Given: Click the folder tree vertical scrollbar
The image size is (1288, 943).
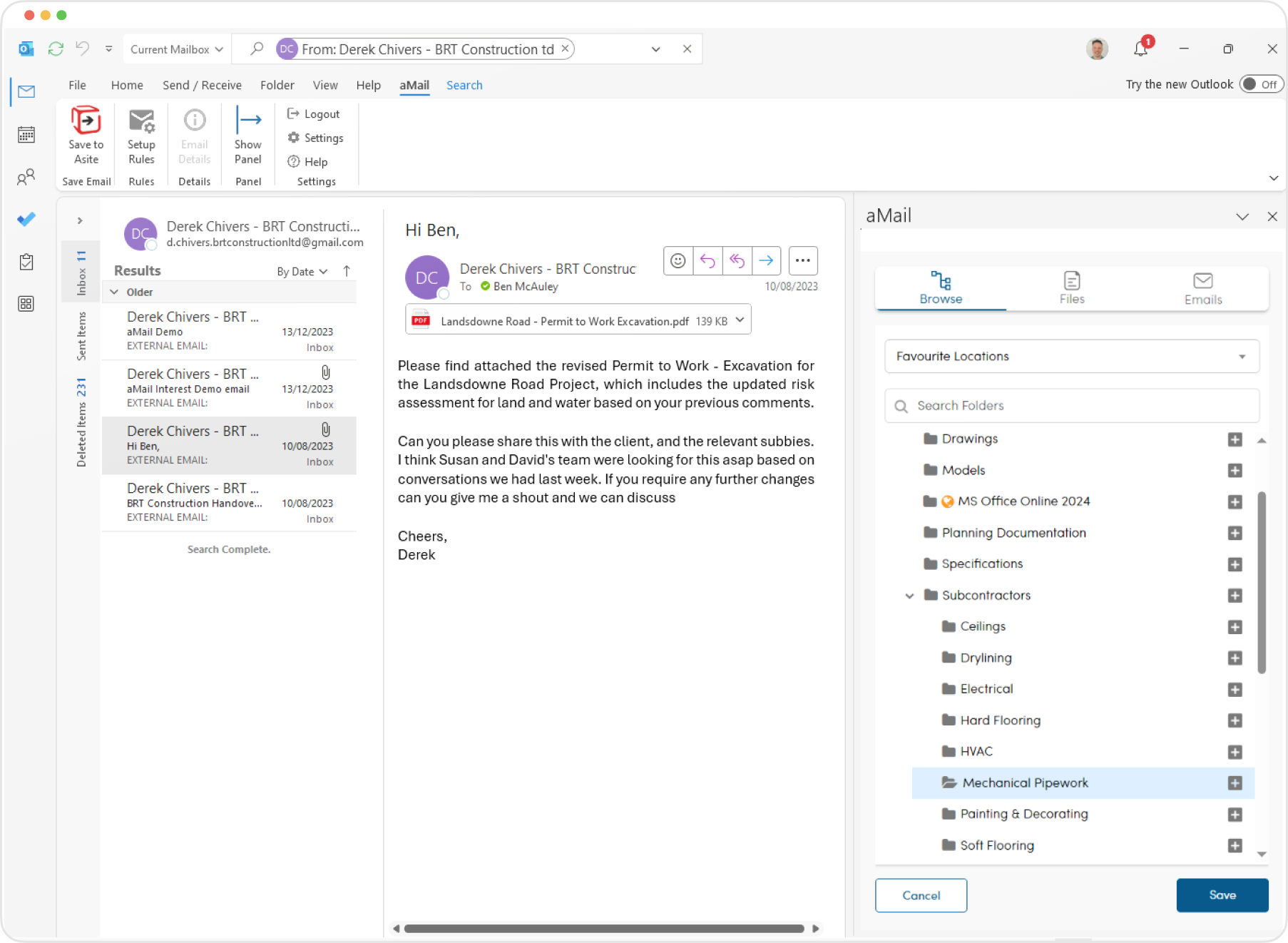Looking at the screenshot, I should (x=1262, y=582).
